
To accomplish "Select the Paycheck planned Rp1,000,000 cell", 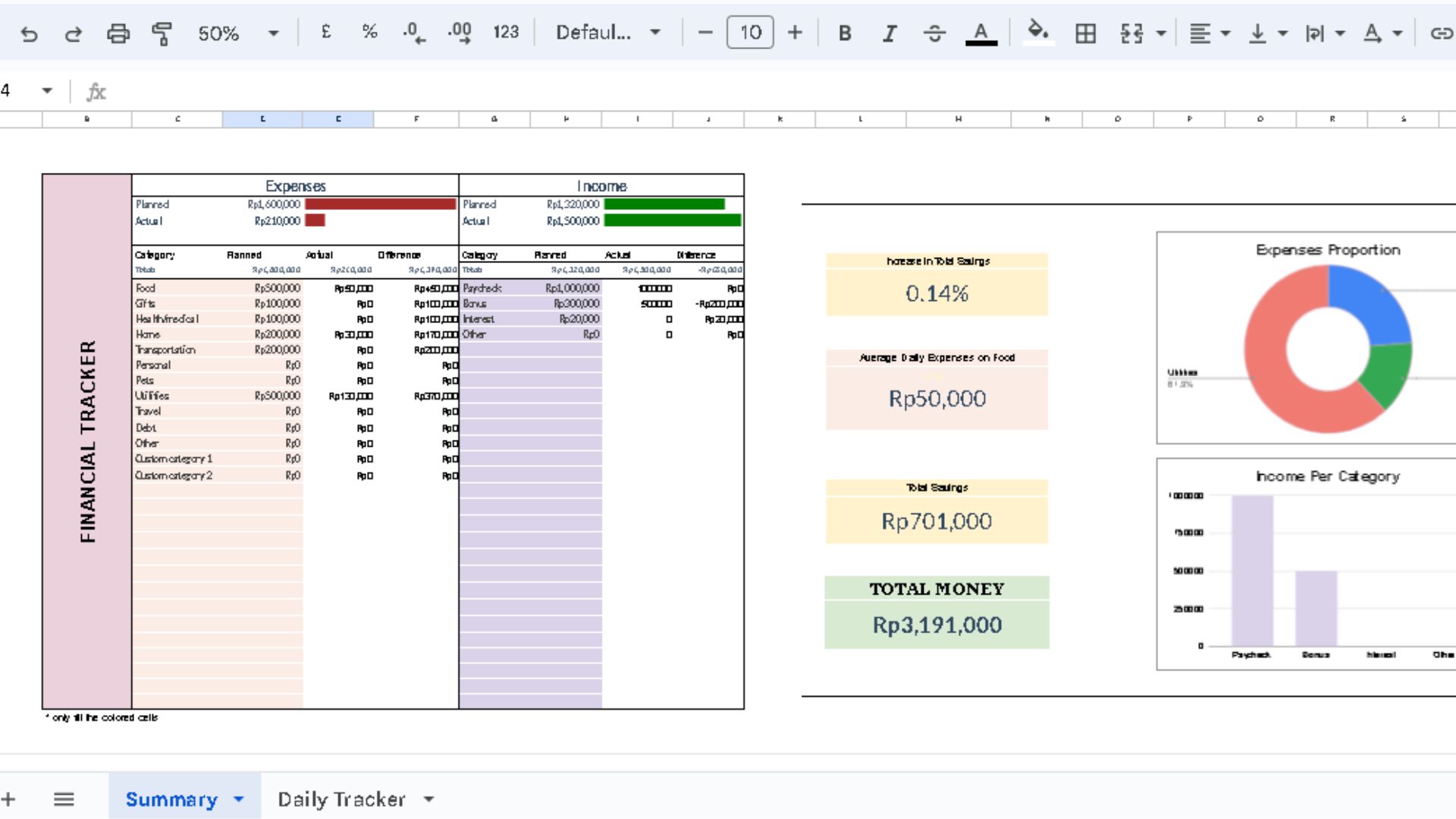I will [566, 288].
